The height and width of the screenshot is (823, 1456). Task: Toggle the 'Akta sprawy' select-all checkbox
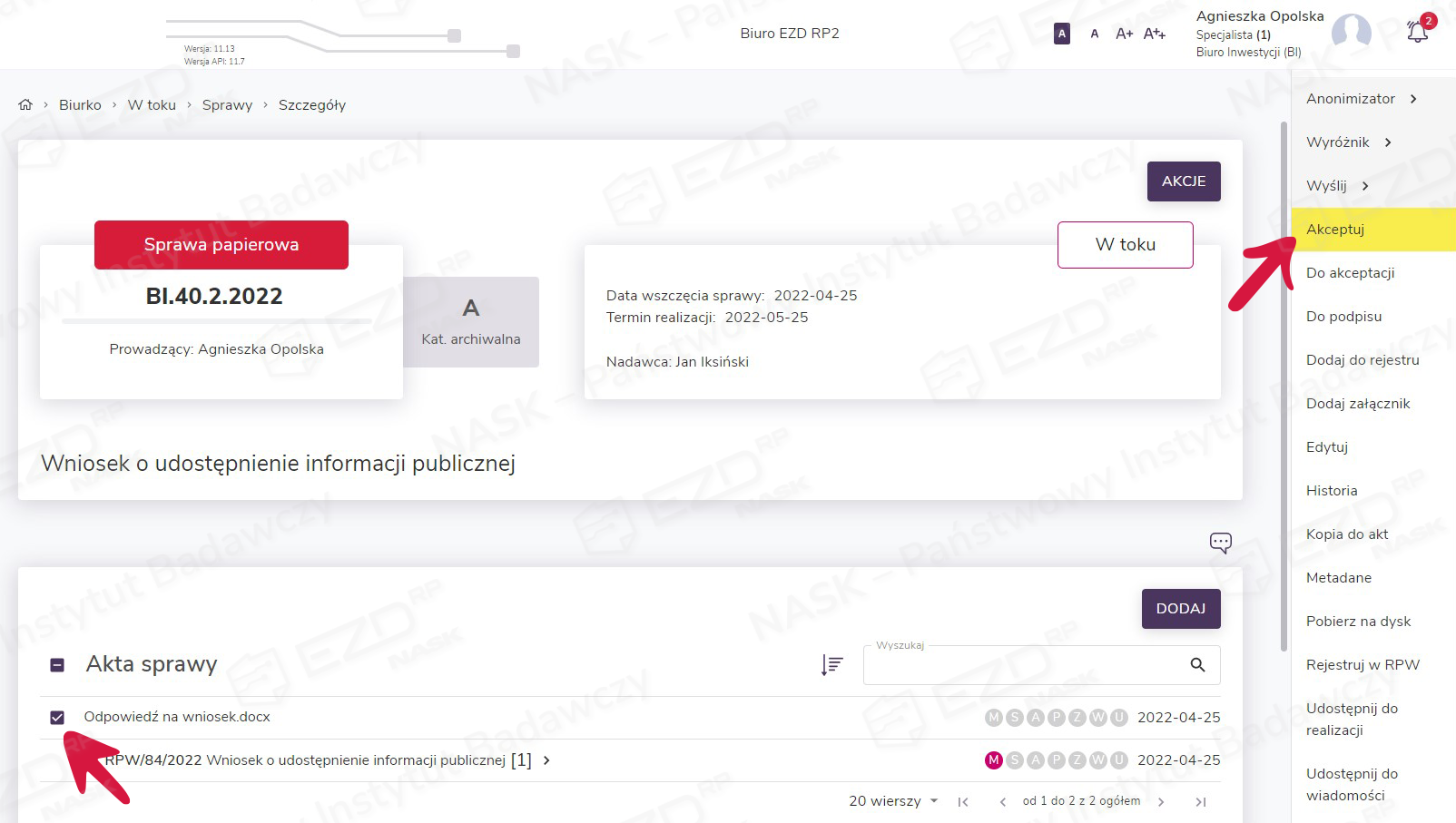point(57,665)
